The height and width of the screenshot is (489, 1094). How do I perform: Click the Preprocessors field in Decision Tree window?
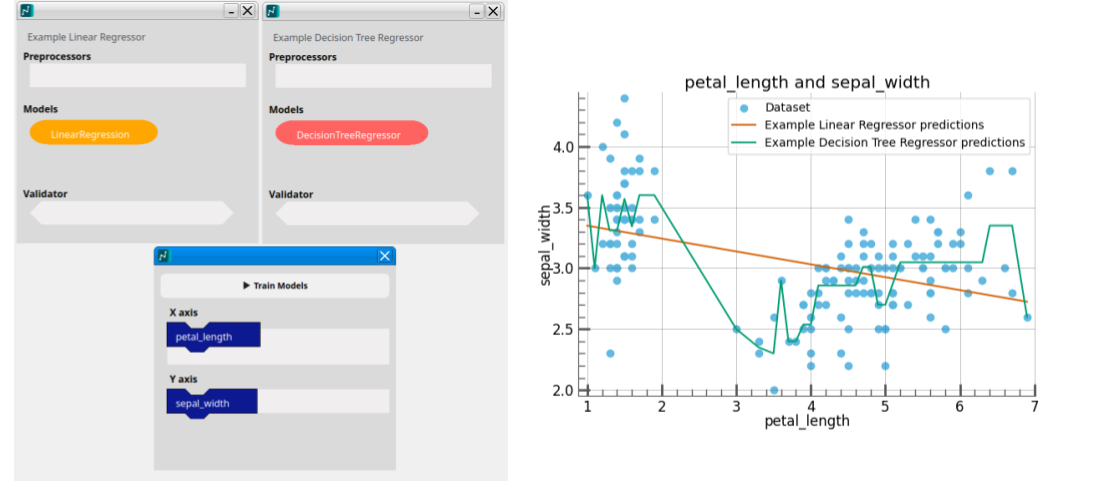tap(383, 75)
